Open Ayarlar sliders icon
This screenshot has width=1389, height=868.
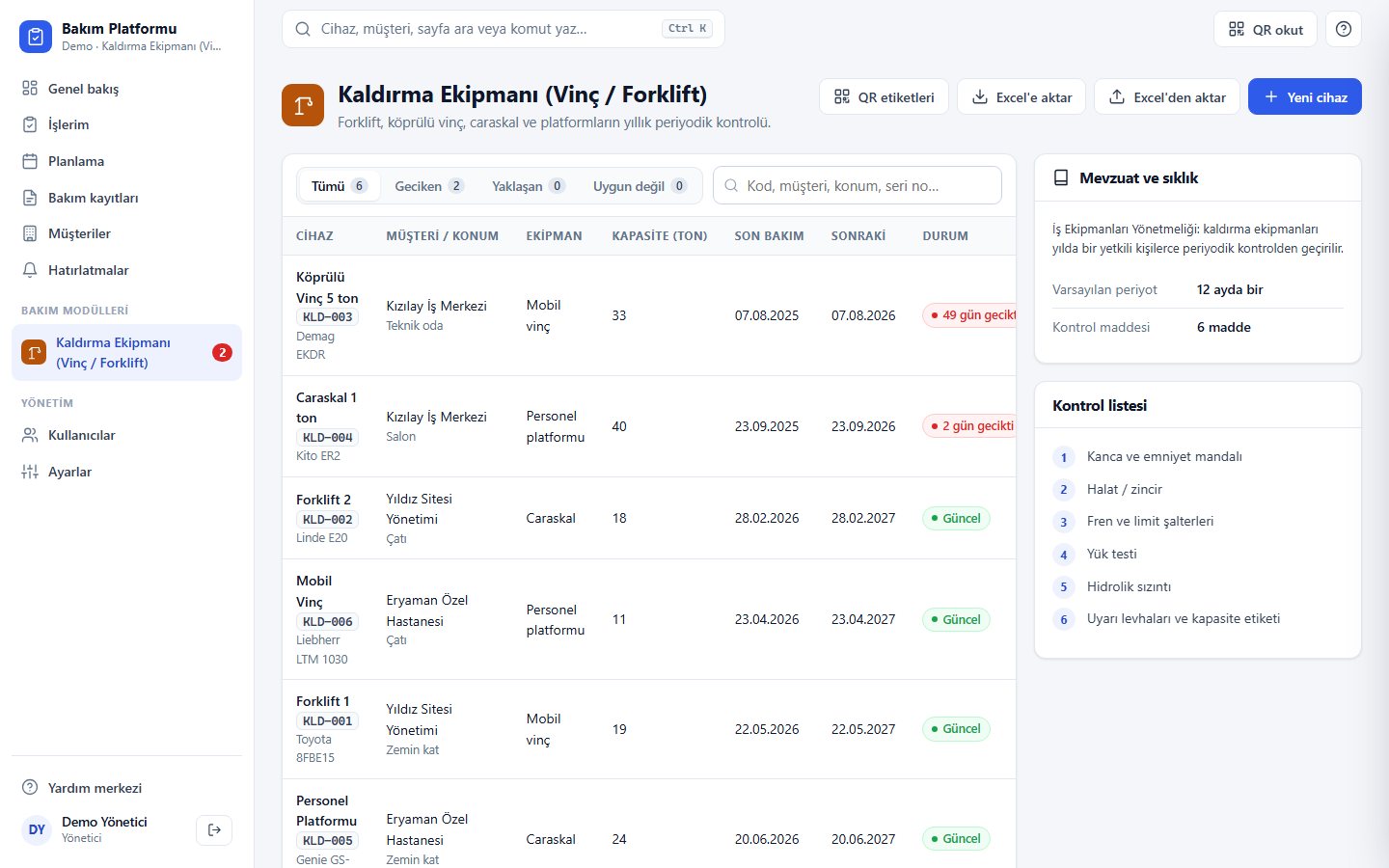tap(30, 472)
